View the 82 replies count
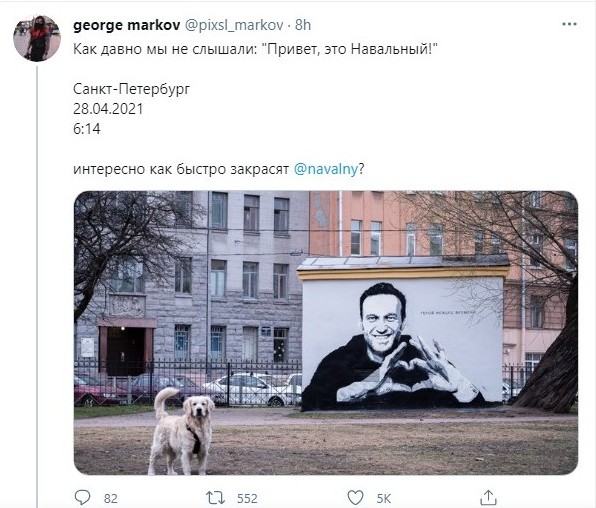596x508 pixels. point(111,498)
